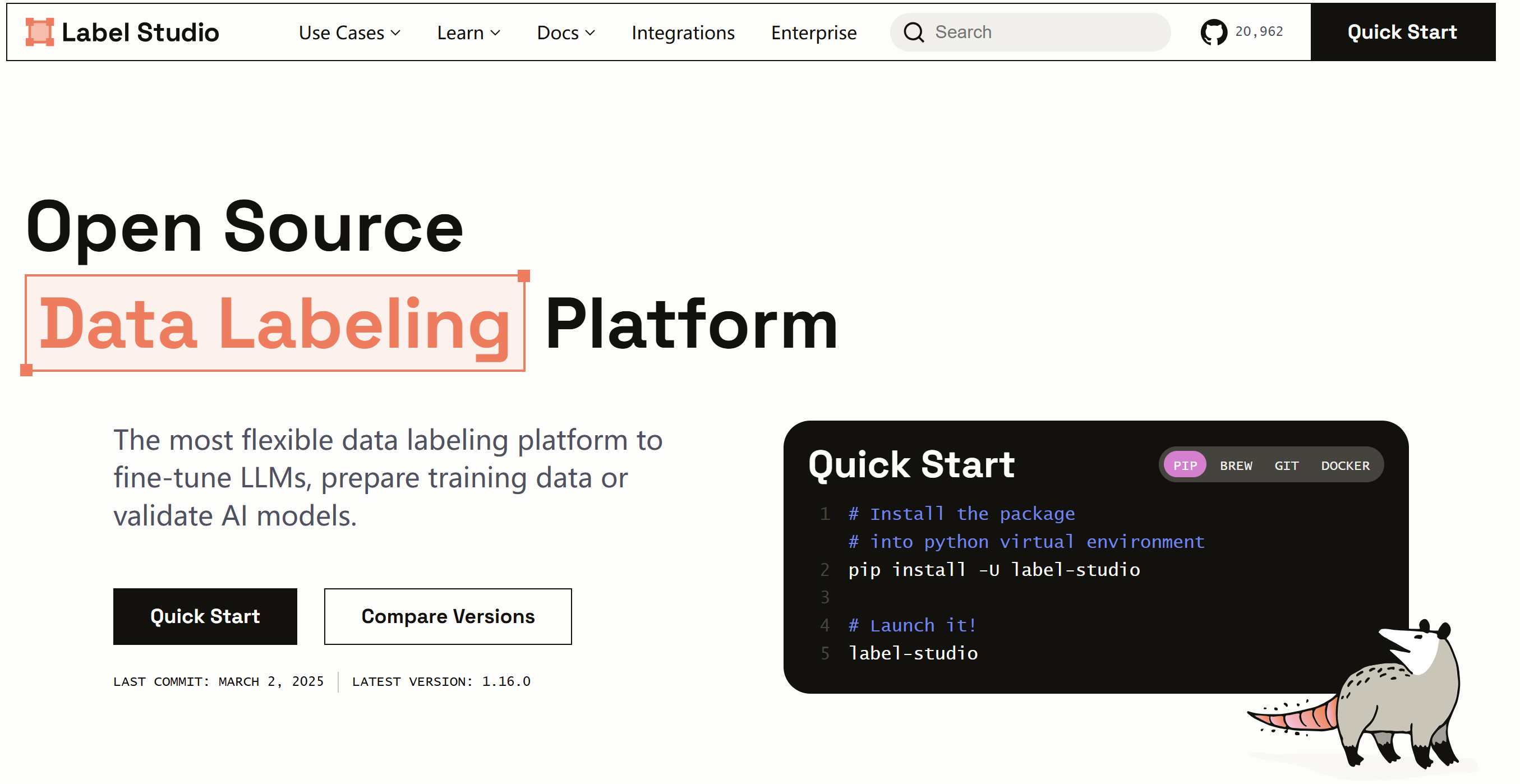Click the hero Quick Start button
The image size is (1520, 784).
[x=205, y=616]
